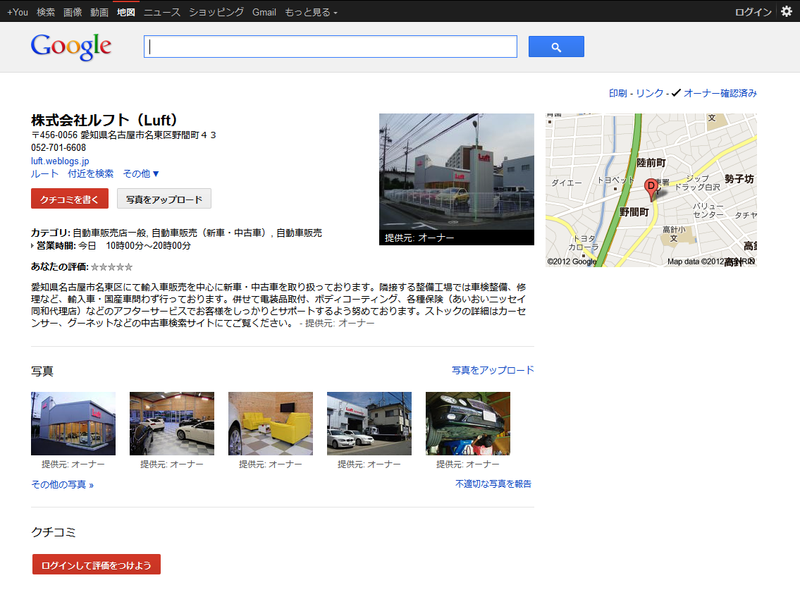This screenshot has height=609, width=800.
Task: Click the business title 株式会社ルフト (Luft)
Action: (x=104, y=120)
